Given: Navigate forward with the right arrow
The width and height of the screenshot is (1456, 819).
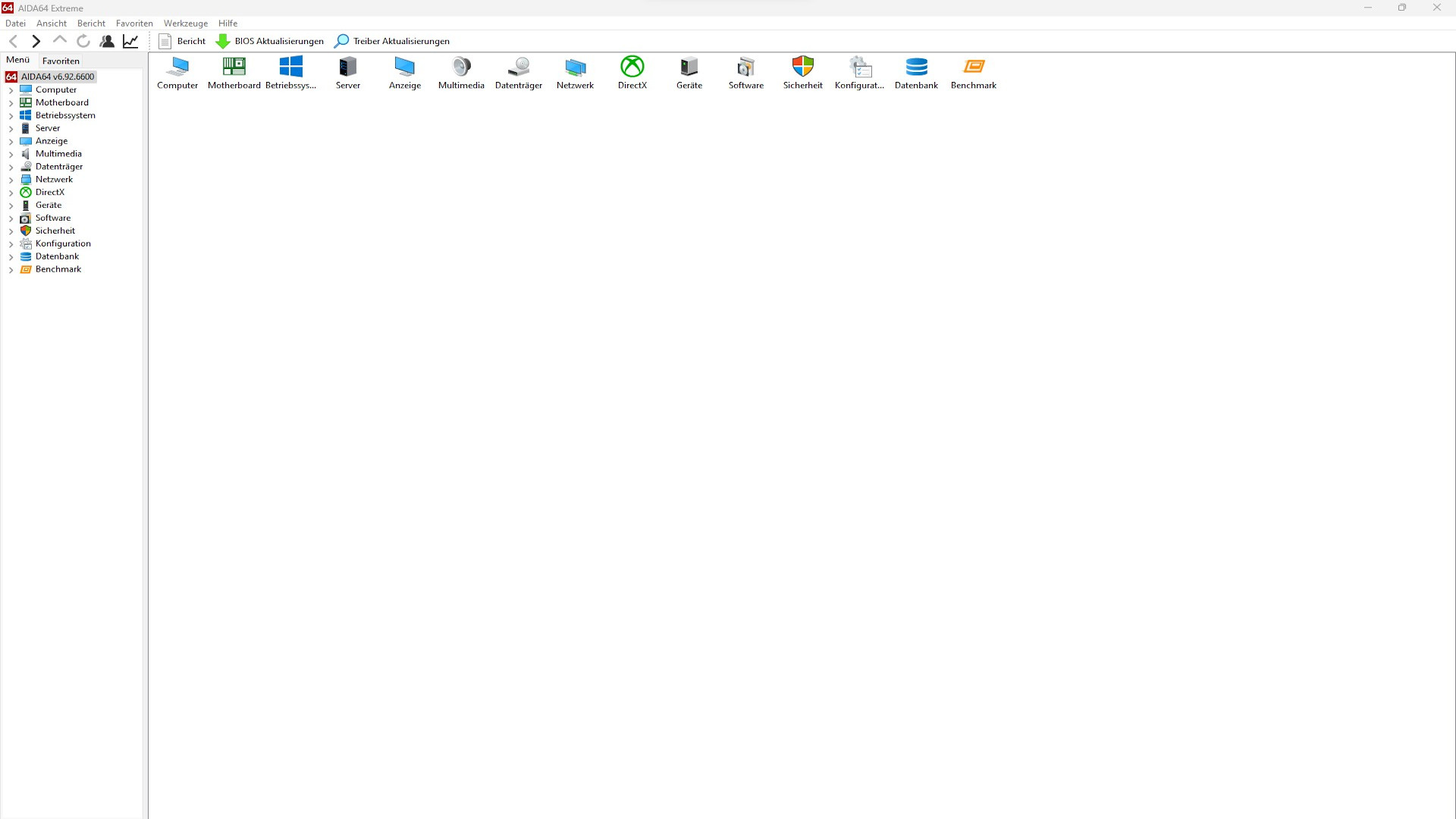Looking at the screenshot, I should point(36,41).
